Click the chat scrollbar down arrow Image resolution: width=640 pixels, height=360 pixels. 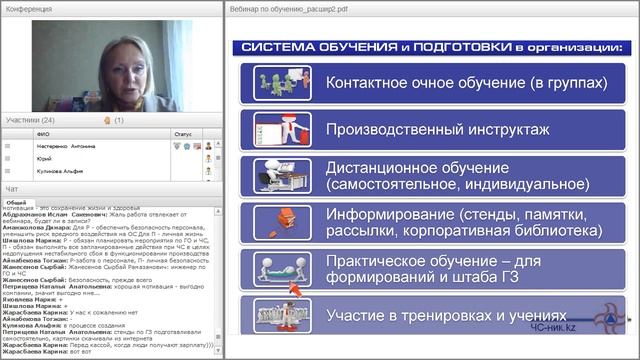[218, 350]
